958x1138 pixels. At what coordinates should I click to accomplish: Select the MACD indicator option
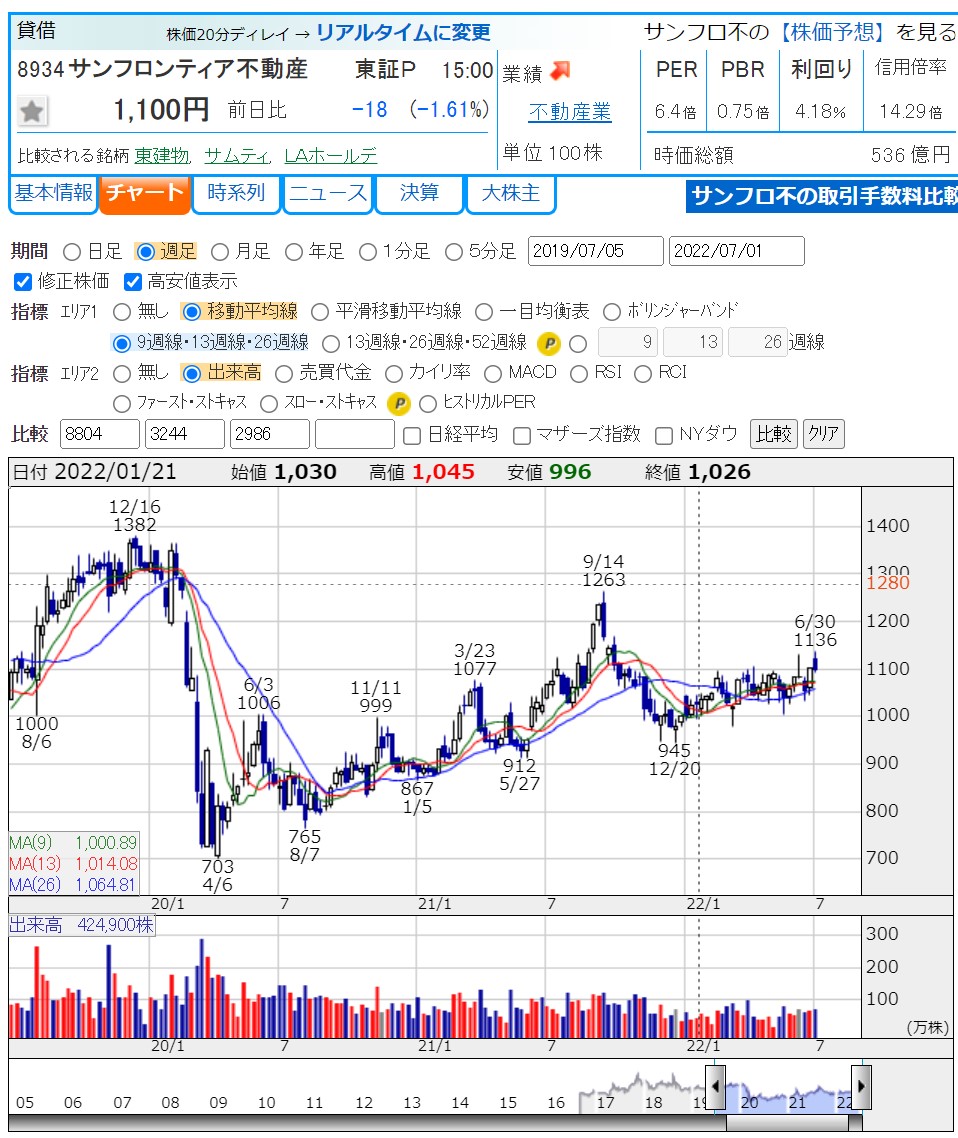[x=493, y=373]
